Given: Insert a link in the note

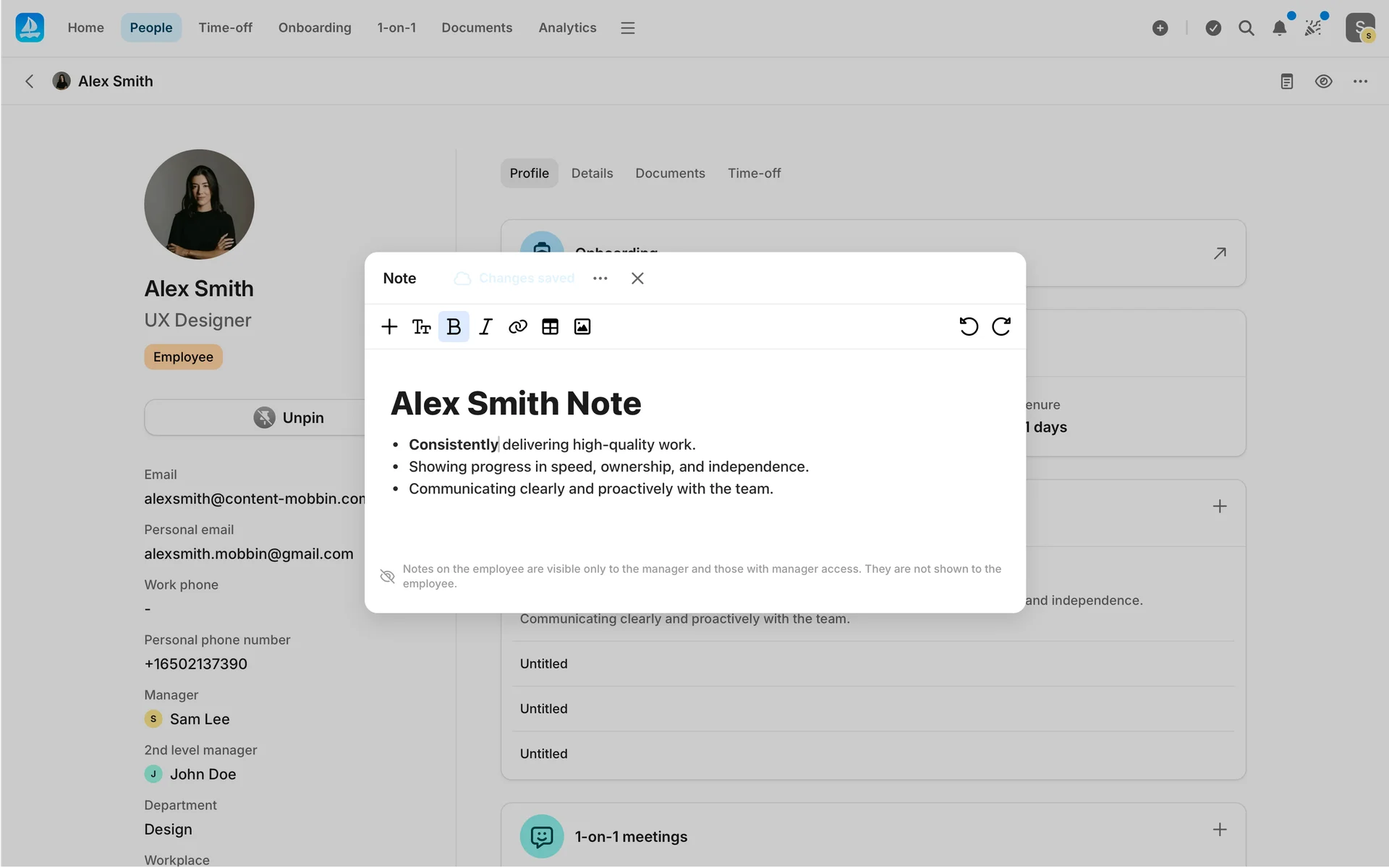Looking at the screenshot, I should point(518,327).
